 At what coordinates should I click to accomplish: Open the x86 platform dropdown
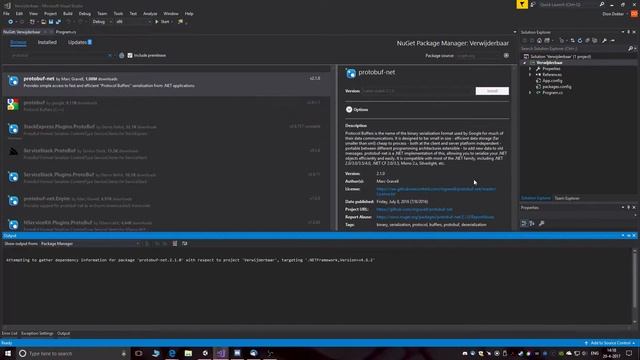pyautogui.click(x=133, y=22)
